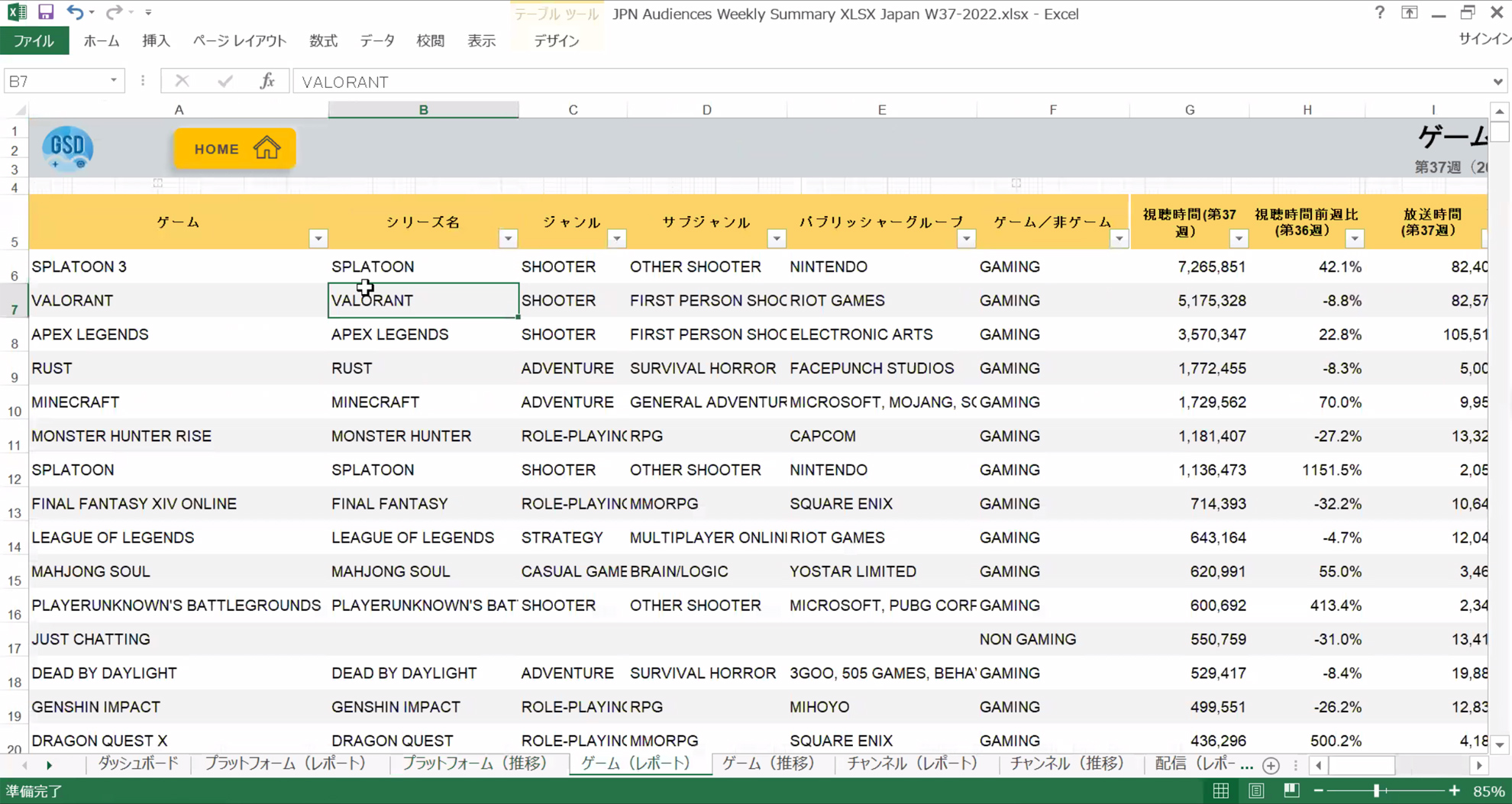
Task: Expand the formula bar with chevron
Action: coord(1497,82)
